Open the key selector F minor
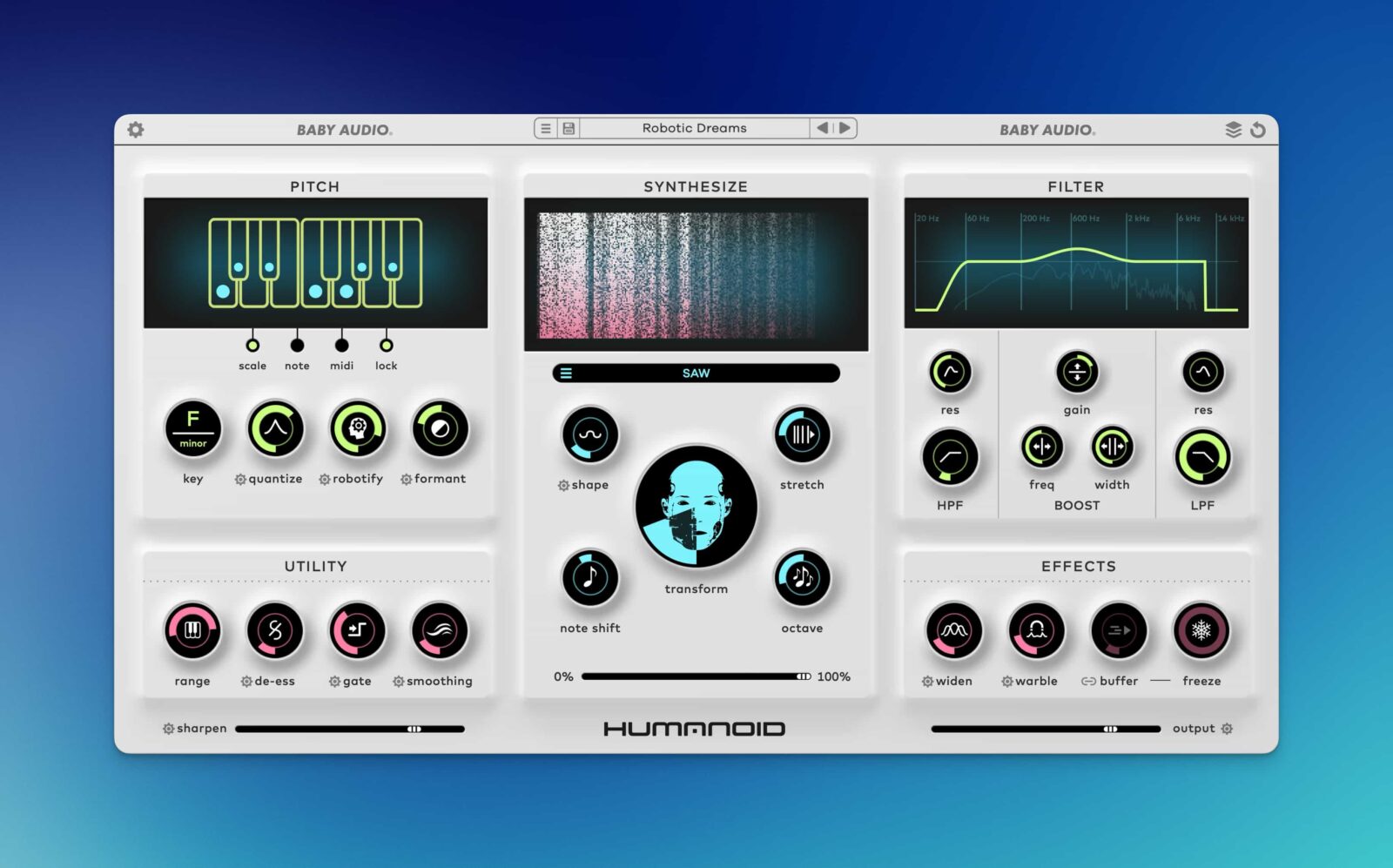Image resolution: width=1393 pixels, height=868 pixels. 192,428
